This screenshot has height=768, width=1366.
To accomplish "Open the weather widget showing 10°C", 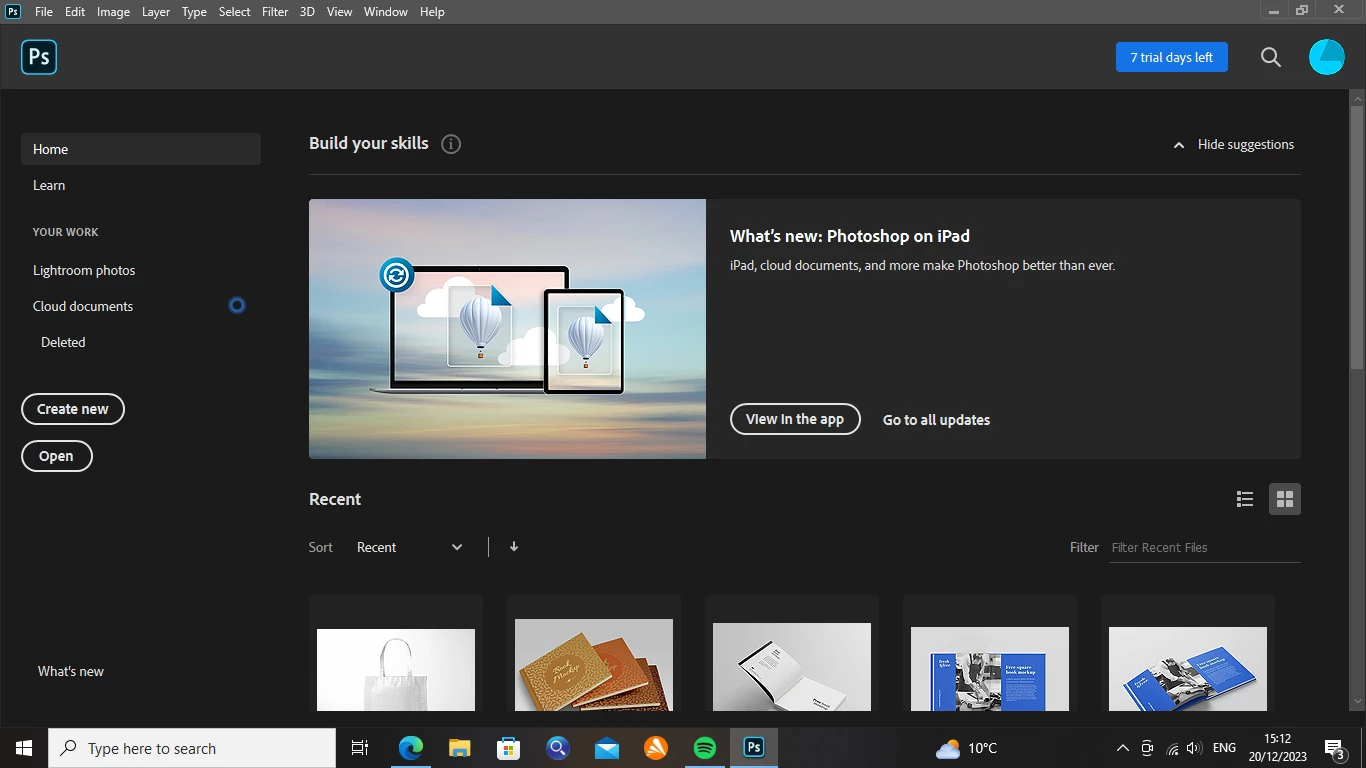I will pos(966,748).
